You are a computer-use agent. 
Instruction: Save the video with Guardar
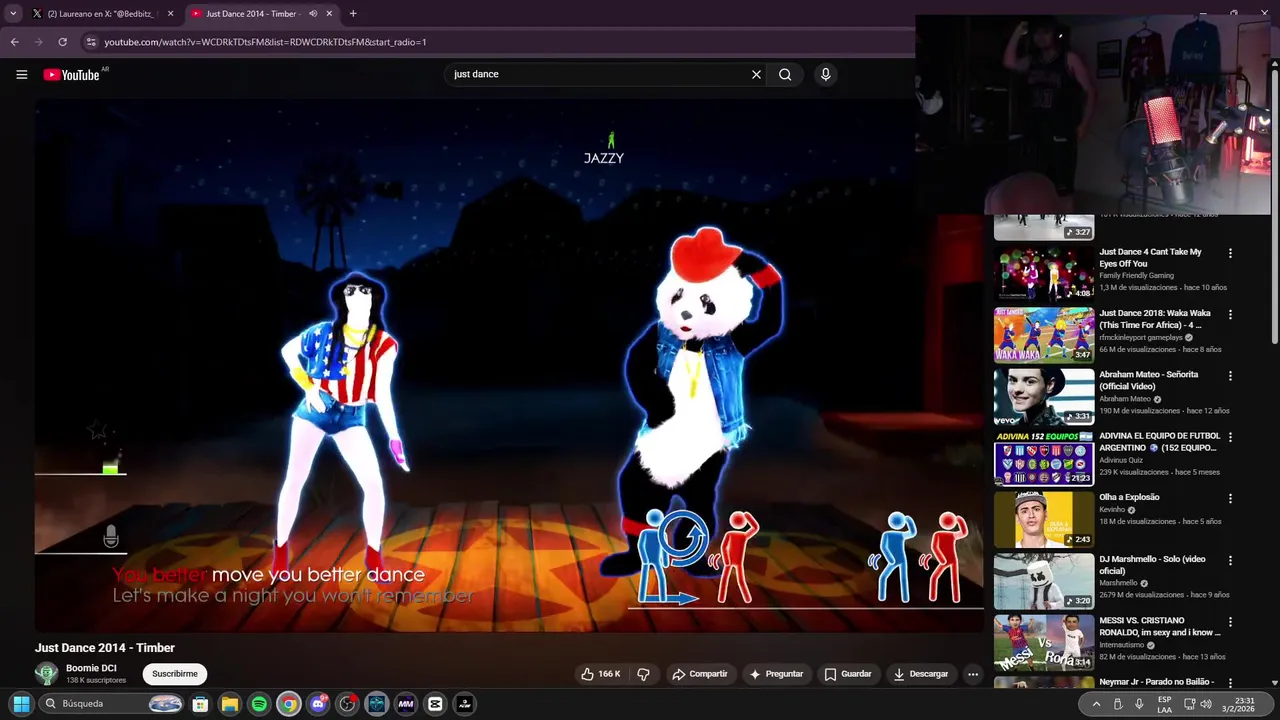847,674
